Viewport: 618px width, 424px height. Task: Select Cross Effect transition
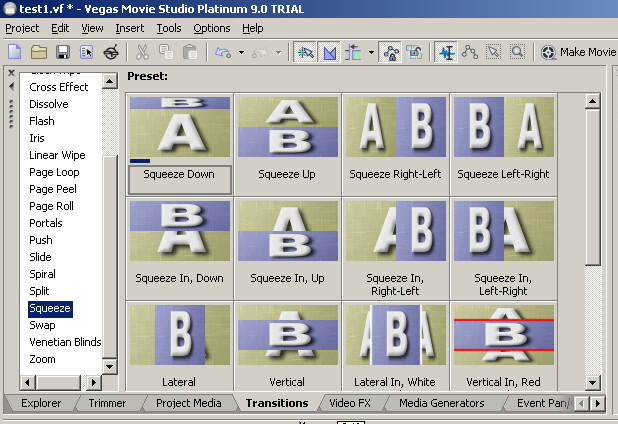59,87
